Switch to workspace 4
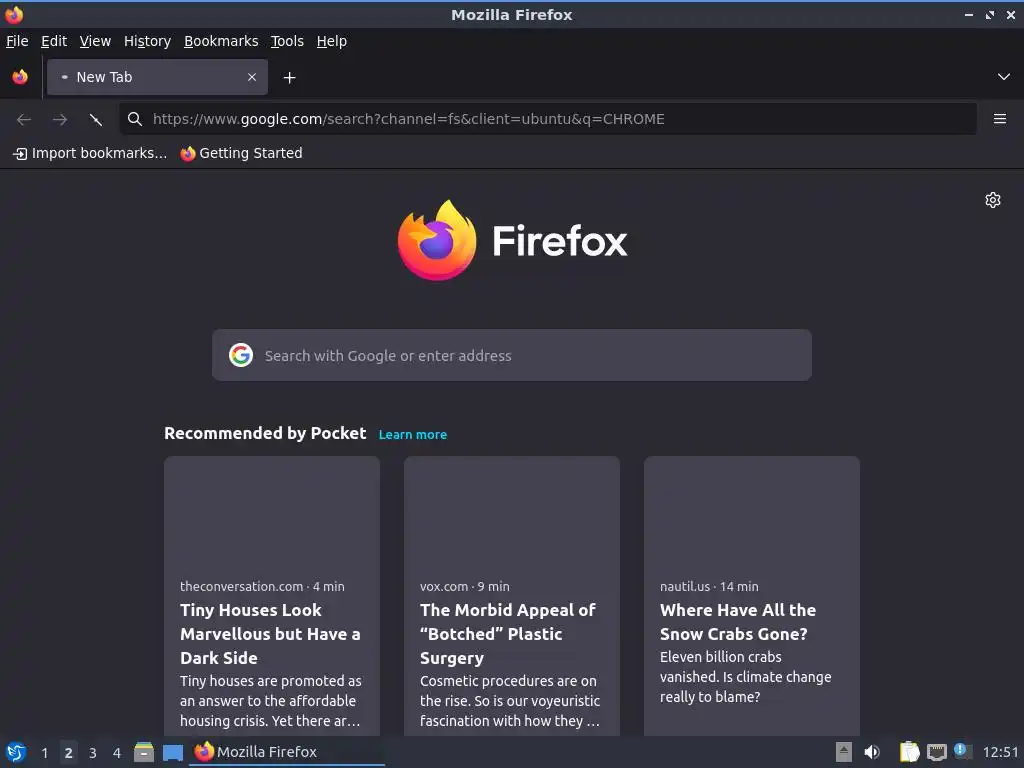Screen dimensions: 1024x768 tap(117, 753)
